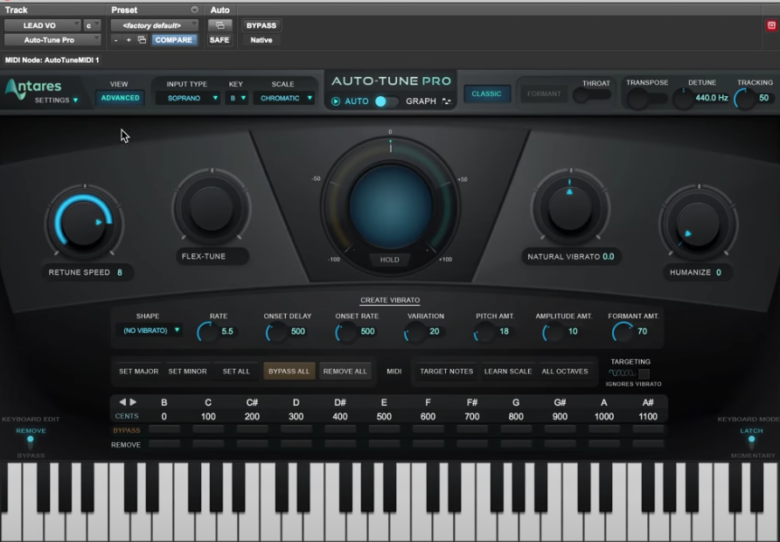The width and height of the screenshot is (780, 542).
Task: Click the 440.0 Hz detune value
Action: tap(712, 98)
